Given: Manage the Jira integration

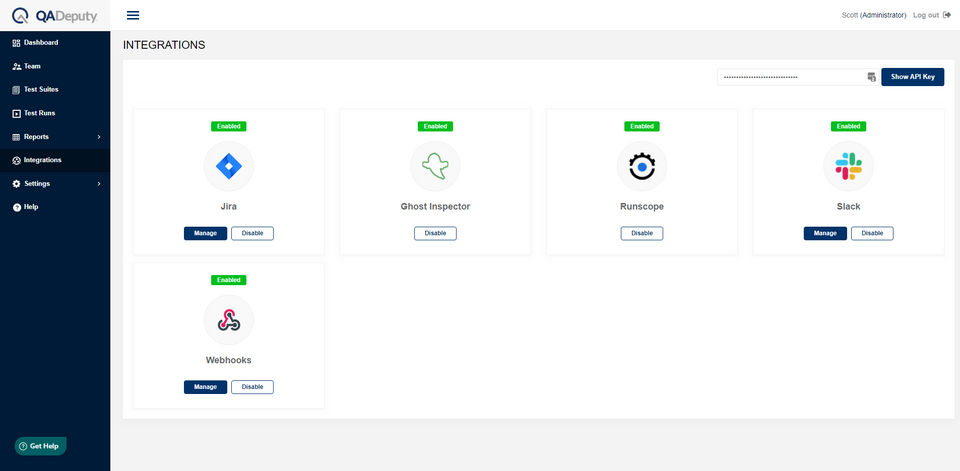Looking at the screenshot, I should pos(206,233).
